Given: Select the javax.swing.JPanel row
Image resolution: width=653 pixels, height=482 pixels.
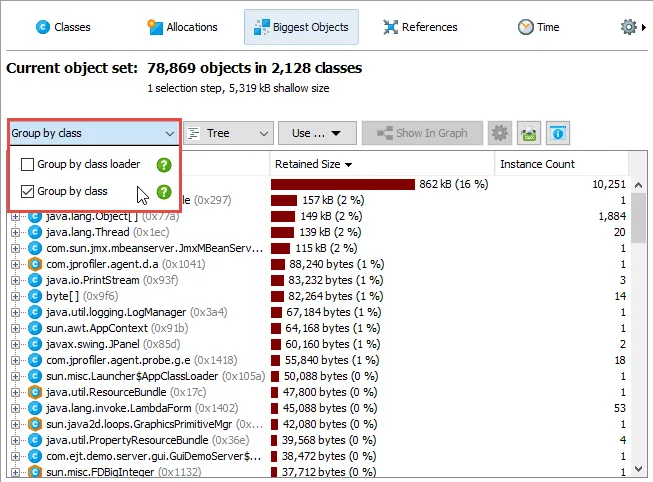Looking at the screenshot, I should (319, 345).
